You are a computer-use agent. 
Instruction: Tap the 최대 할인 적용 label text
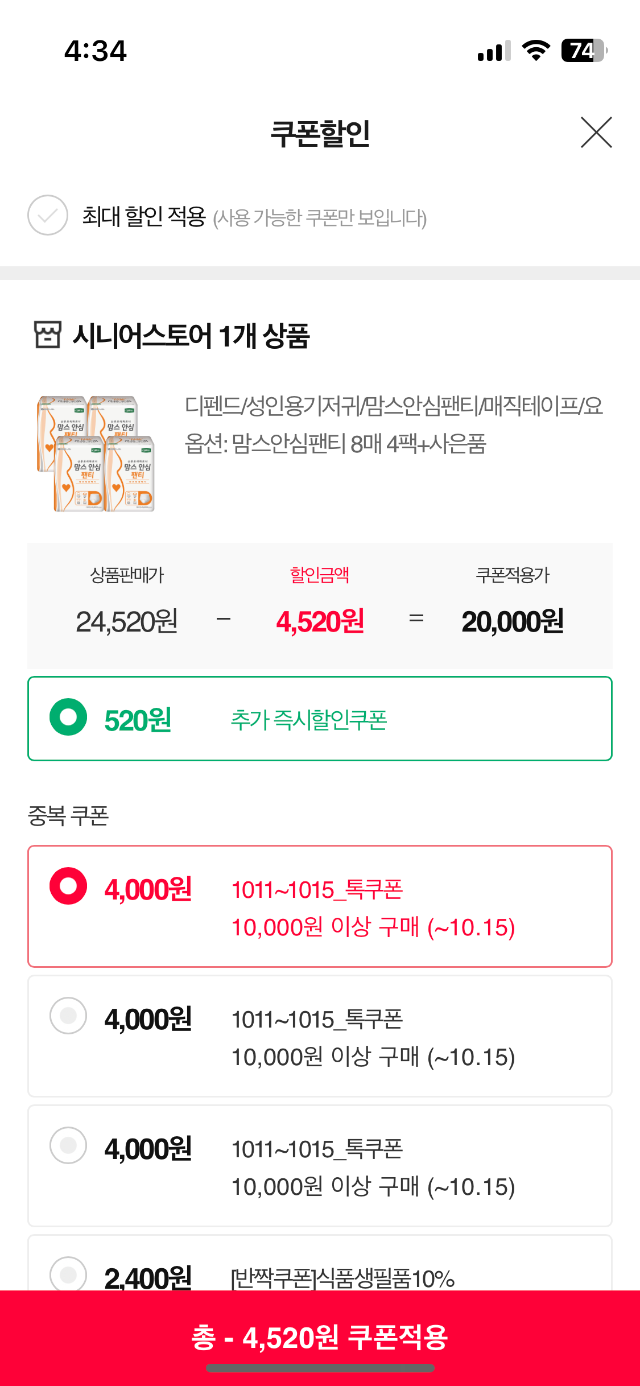[144, 216]
